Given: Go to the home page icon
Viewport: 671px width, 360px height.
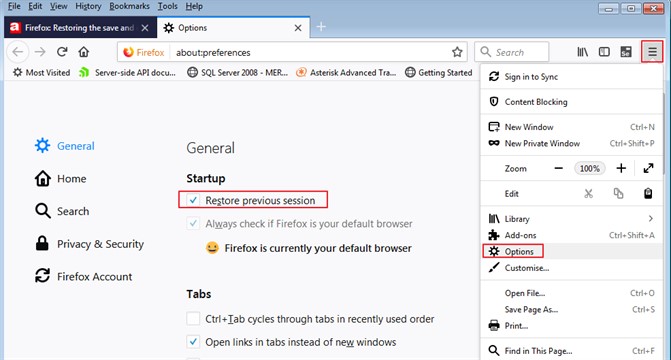Looking at the screenshot, I should (84, 52).
